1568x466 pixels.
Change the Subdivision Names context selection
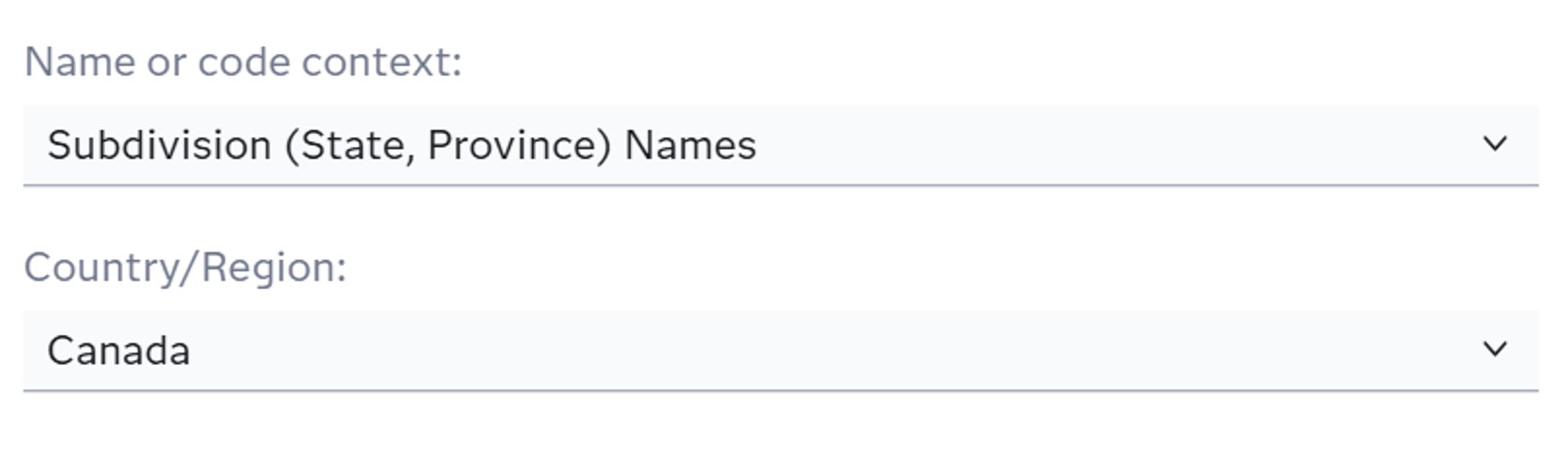click(779, 145)
